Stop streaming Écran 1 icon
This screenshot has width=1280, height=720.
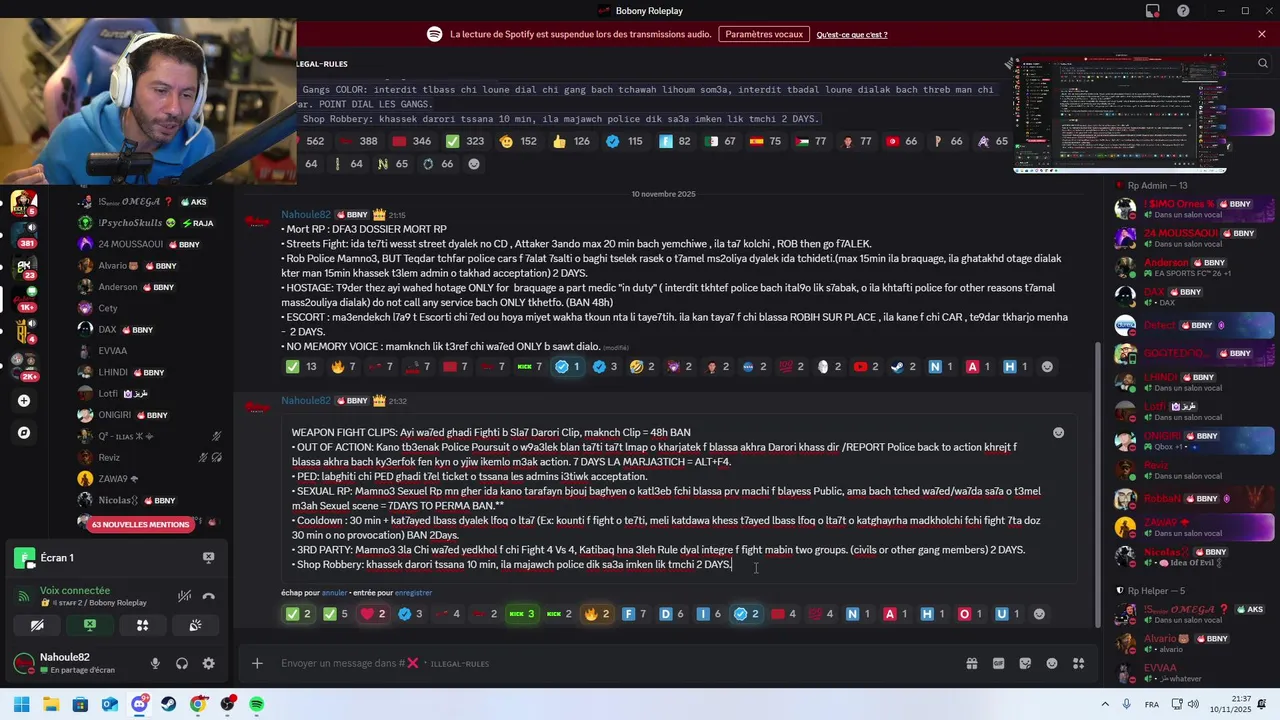(208, 558)
